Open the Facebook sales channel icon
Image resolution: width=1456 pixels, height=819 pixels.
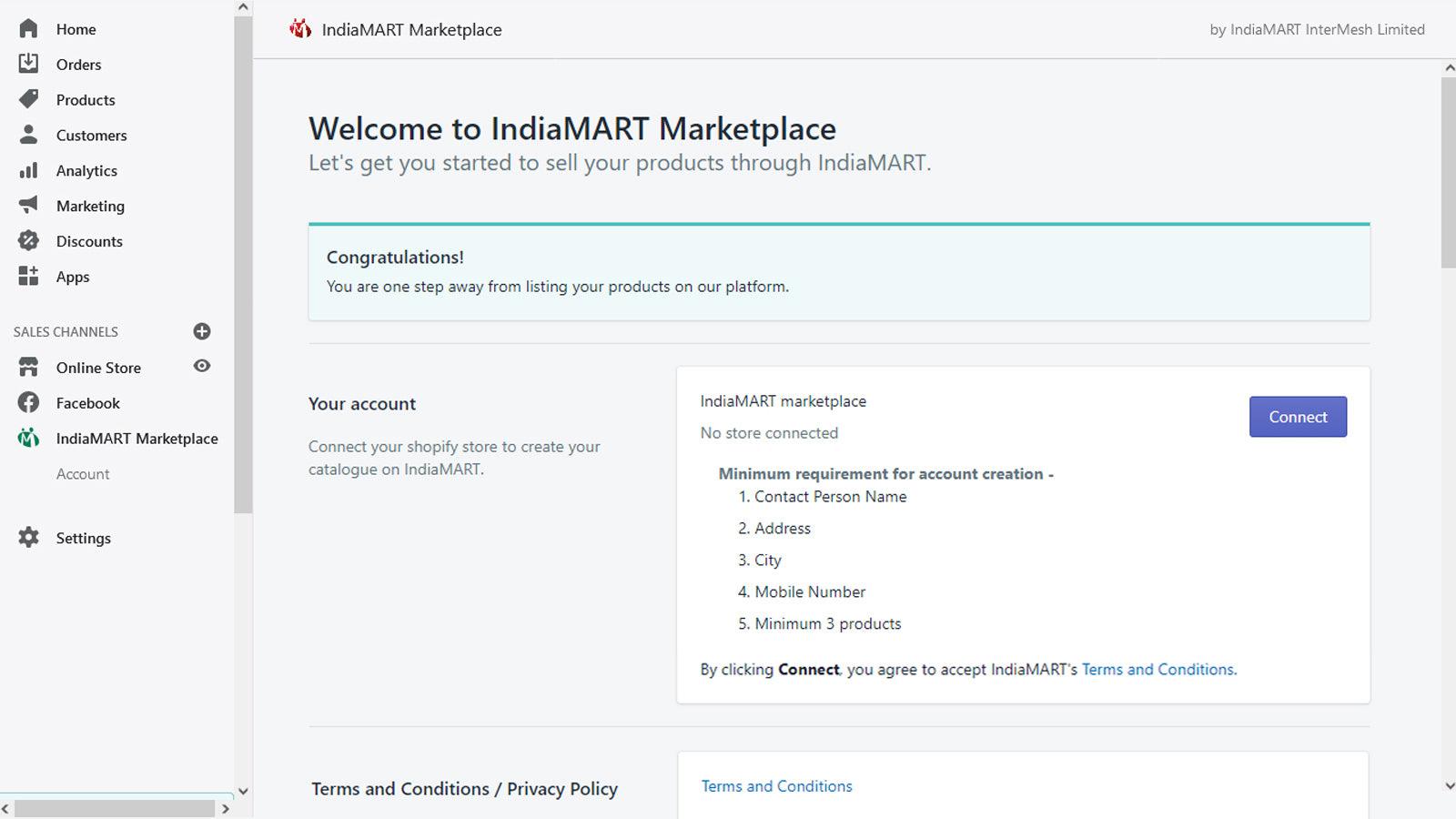[28, 402]
